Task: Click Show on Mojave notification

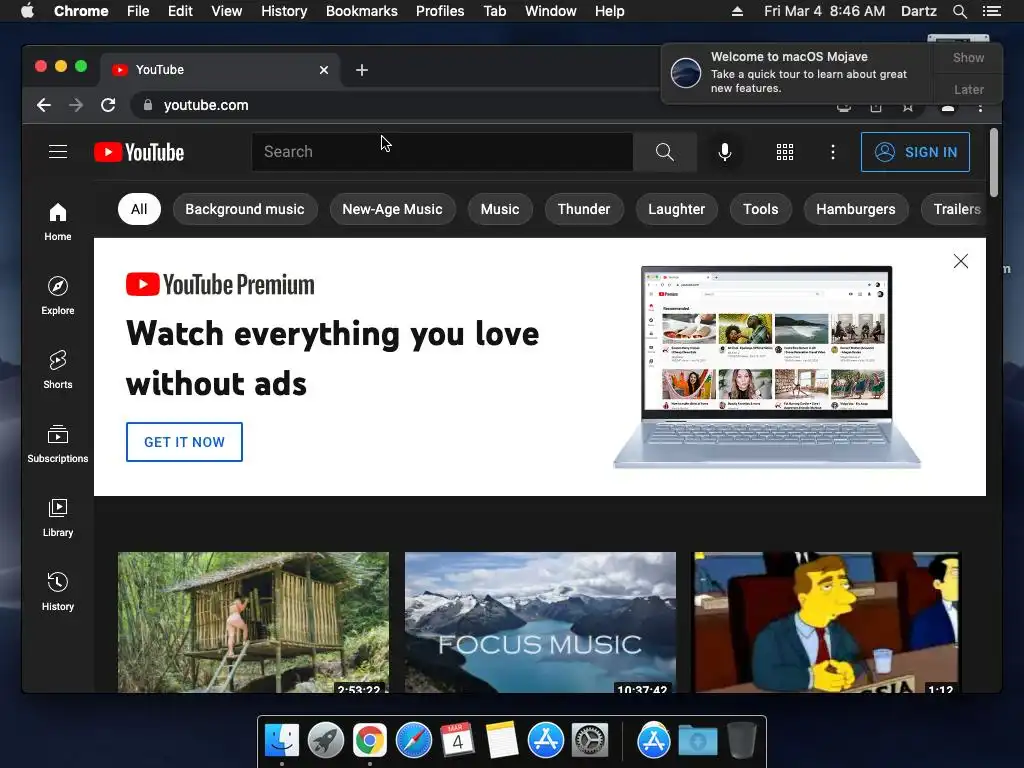Action: tap(968, 57)
